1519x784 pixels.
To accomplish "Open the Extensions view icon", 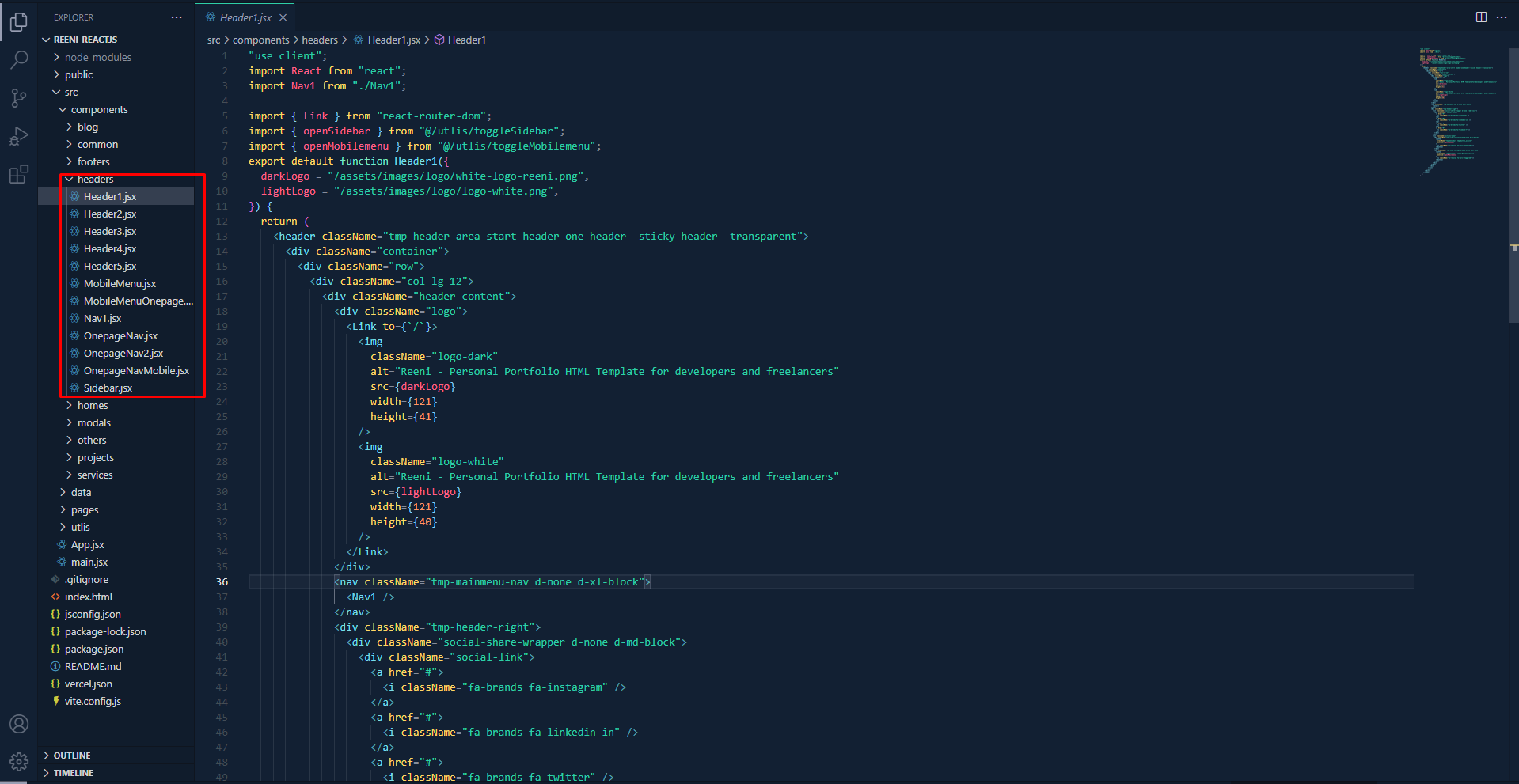I will [19, 174].
